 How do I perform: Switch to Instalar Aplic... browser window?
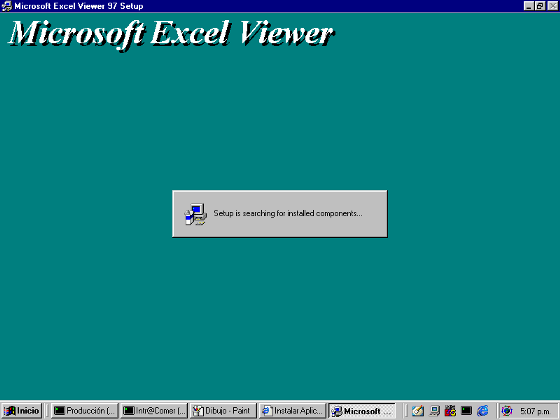pyautogui.click(x=292, y=411)
